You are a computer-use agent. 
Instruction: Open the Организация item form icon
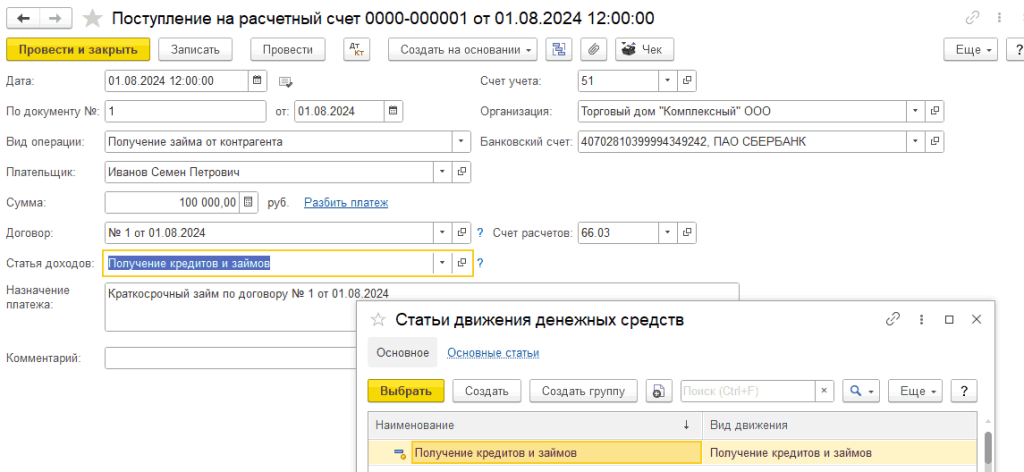click(935, 111)
